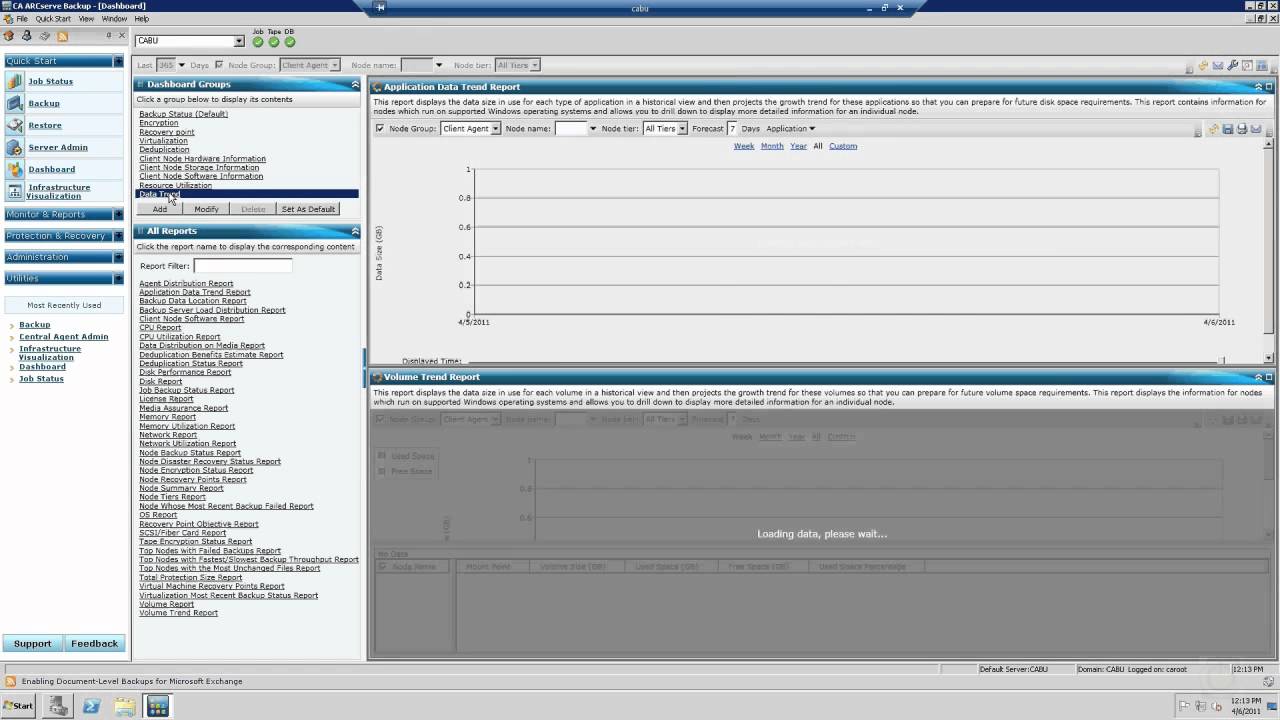Open the Volume Trend Report link
Screen dimensions: 1280x720
(x=178, y=613)
